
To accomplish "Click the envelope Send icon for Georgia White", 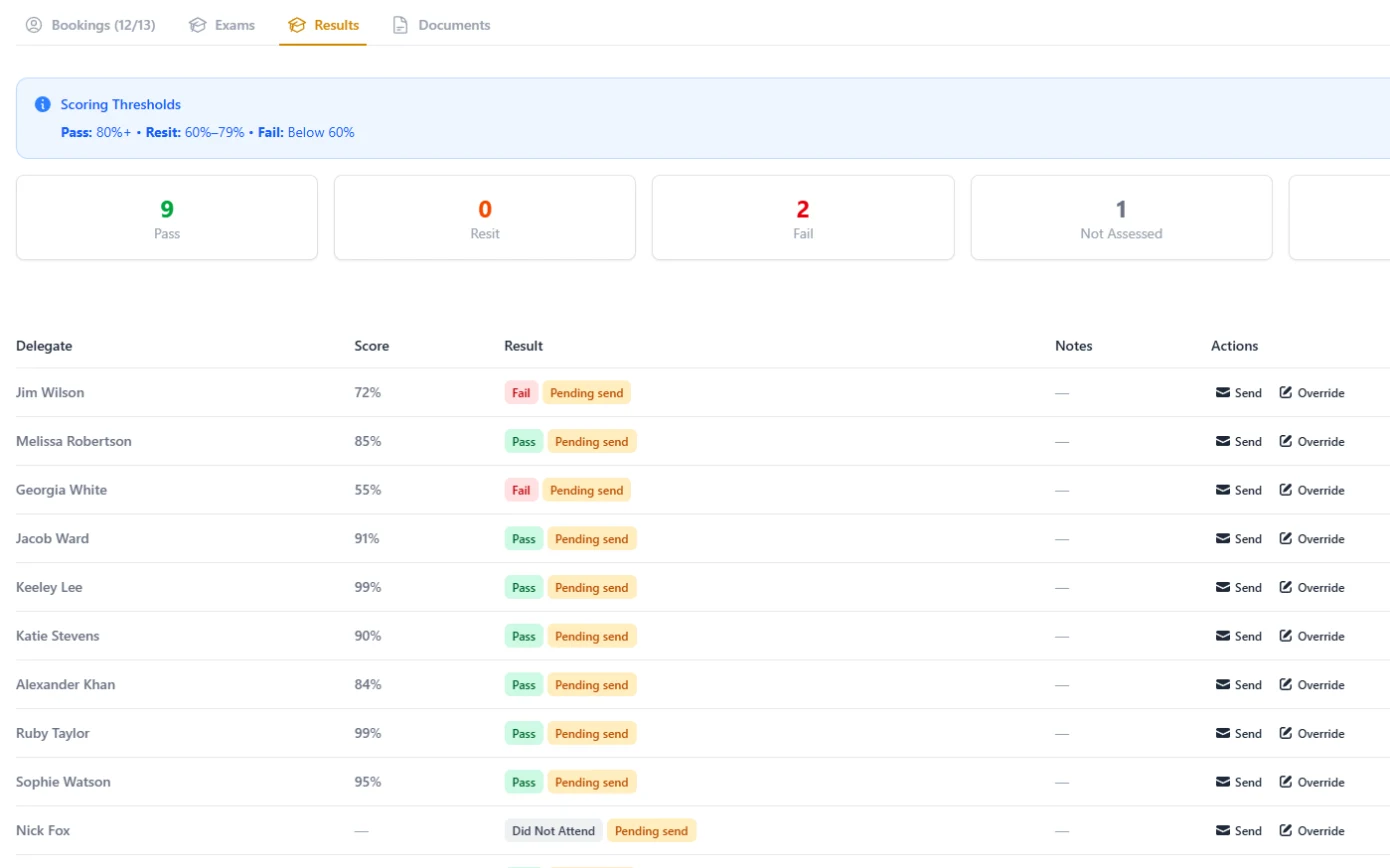I will [1222, 490].
